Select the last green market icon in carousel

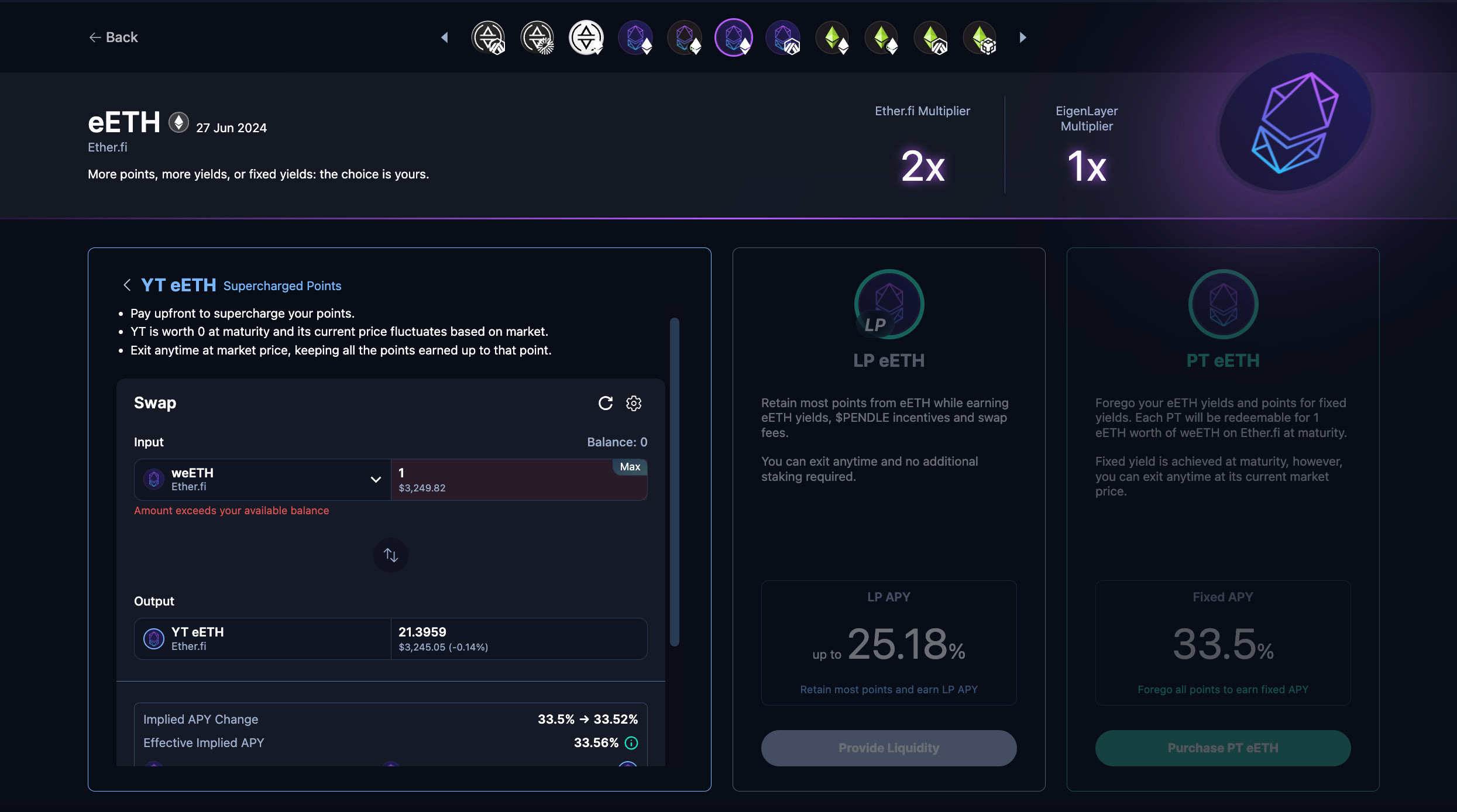coord(980,37)
